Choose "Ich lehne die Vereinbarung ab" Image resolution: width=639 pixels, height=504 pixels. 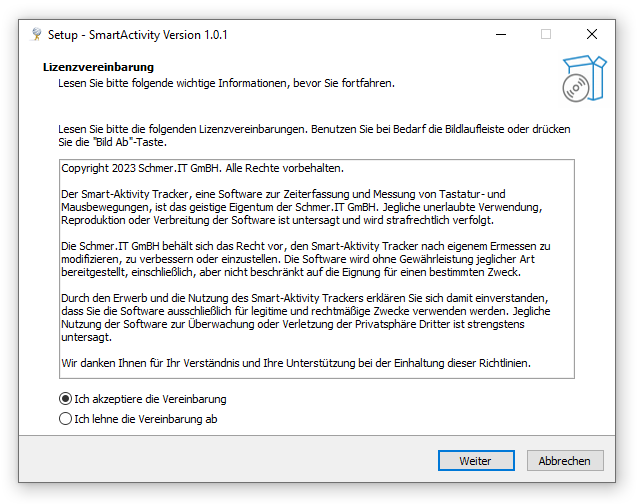coord(66,419)
